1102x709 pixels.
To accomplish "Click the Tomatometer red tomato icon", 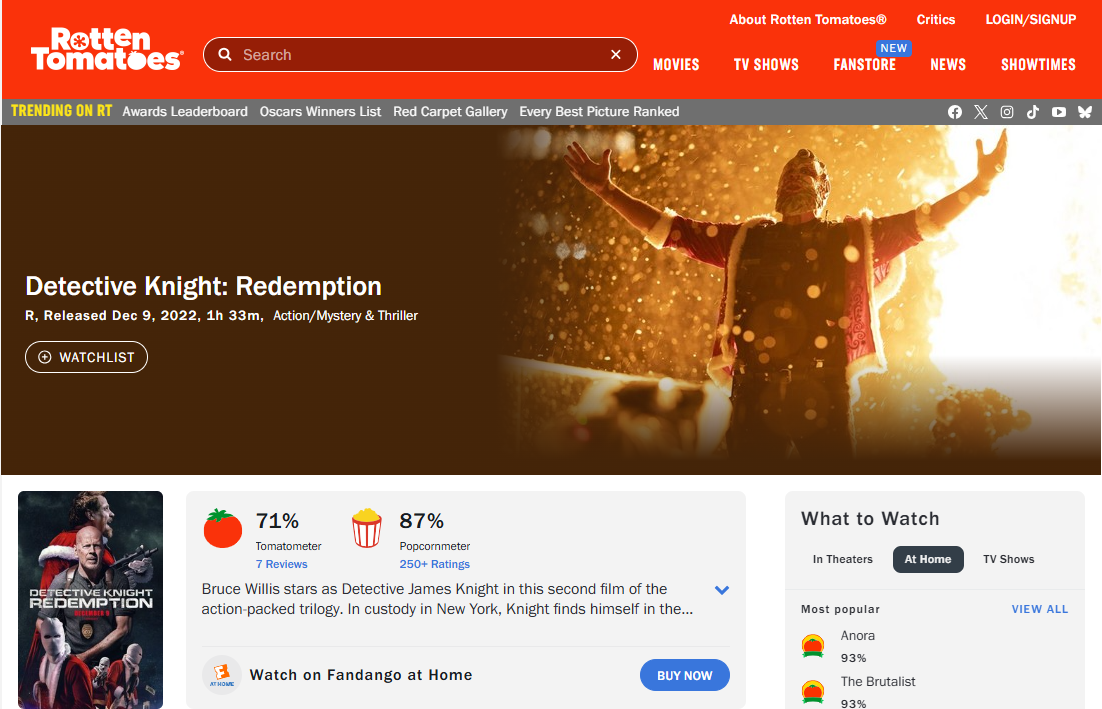I will [223, 528].
